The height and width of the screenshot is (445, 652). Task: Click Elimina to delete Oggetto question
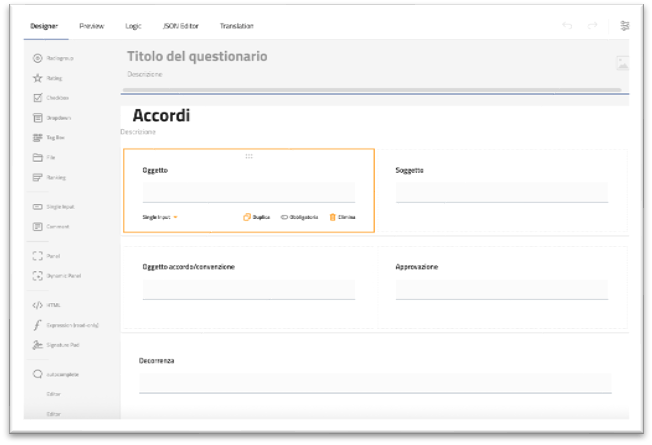tap(342, 216)
